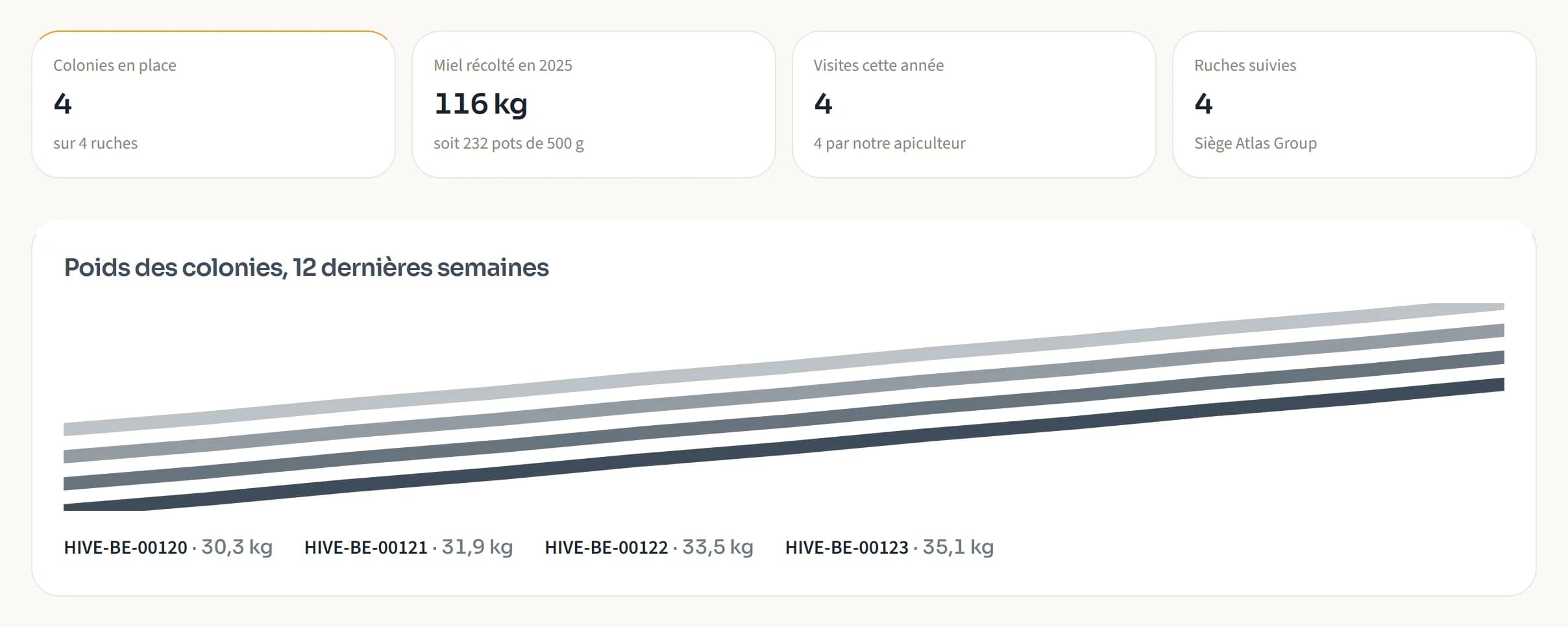Open the Visites cette année card
The image size is (1568, 627).
[974, 104]
